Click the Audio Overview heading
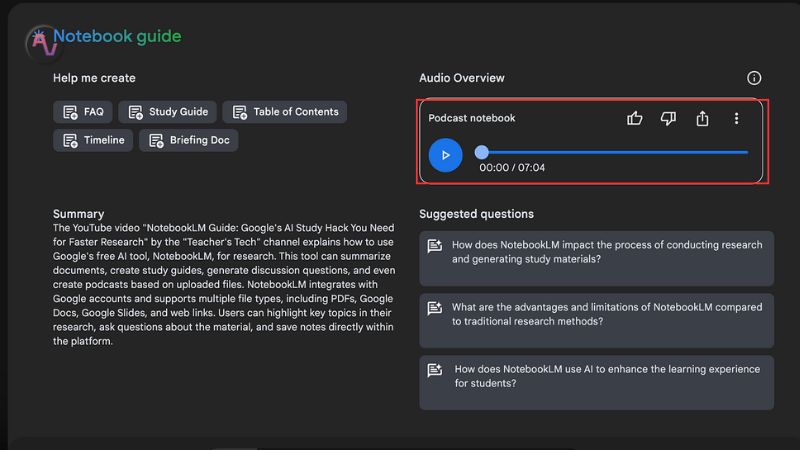Viewport: 800px width, 450px height. [x=462, y=78]
